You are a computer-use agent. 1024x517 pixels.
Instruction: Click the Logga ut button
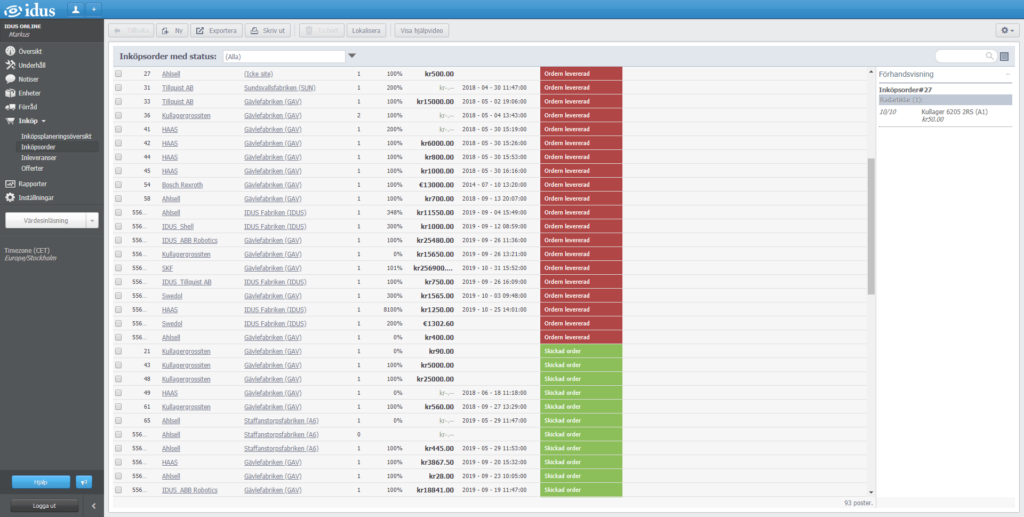click(44, 506)
